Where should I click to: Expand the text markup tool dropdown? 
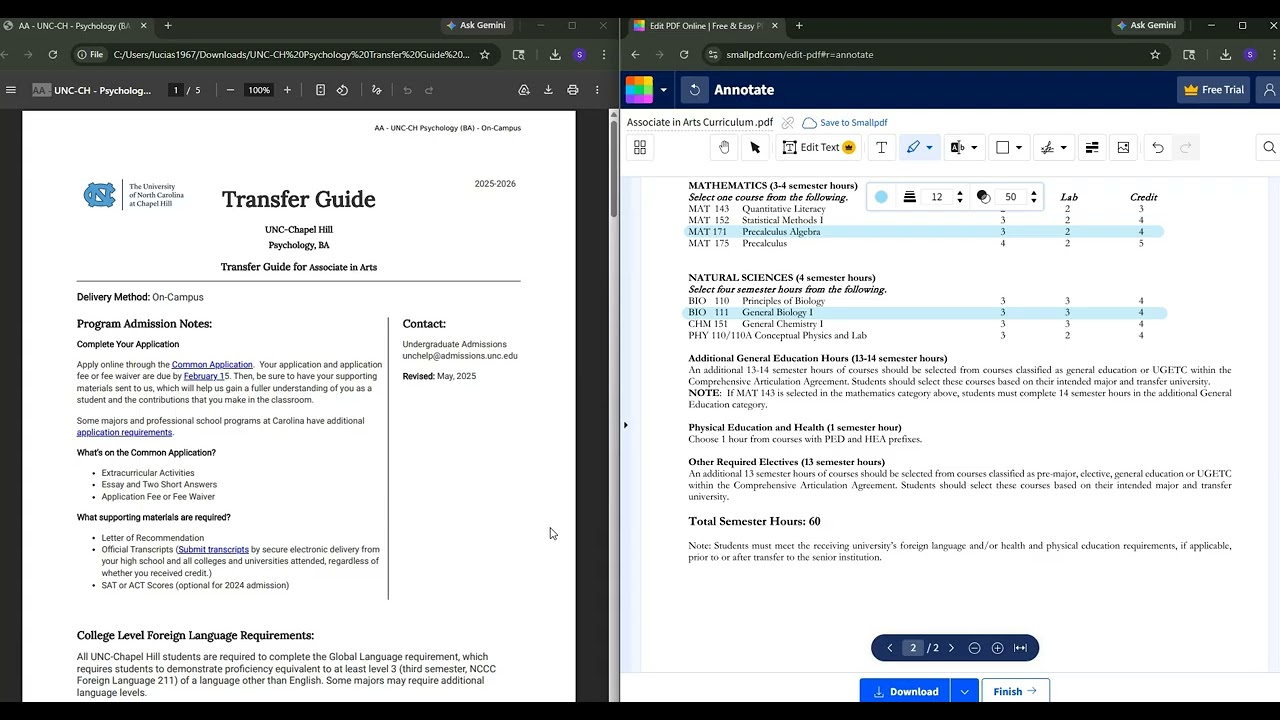973,148
